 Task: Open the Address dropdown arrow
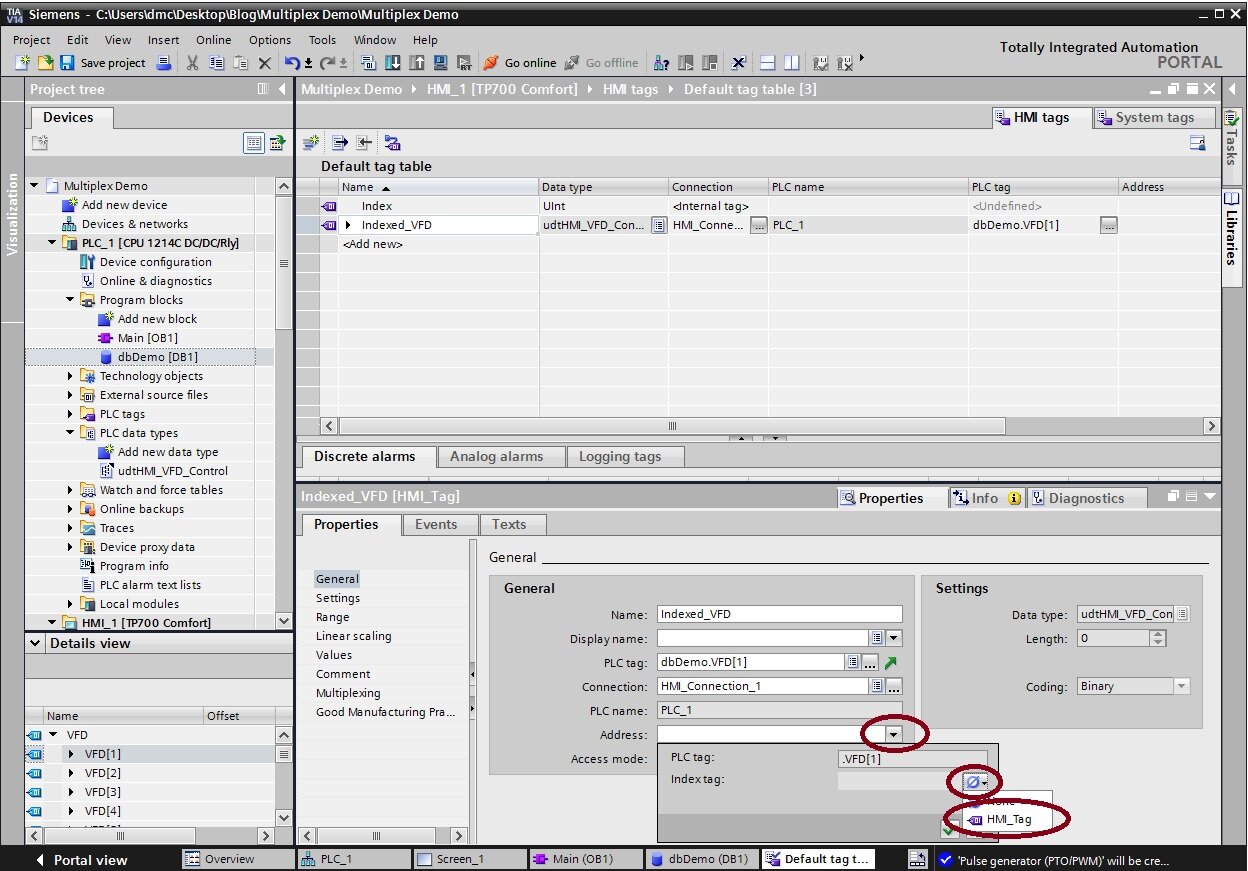click(x=893, y=734)
